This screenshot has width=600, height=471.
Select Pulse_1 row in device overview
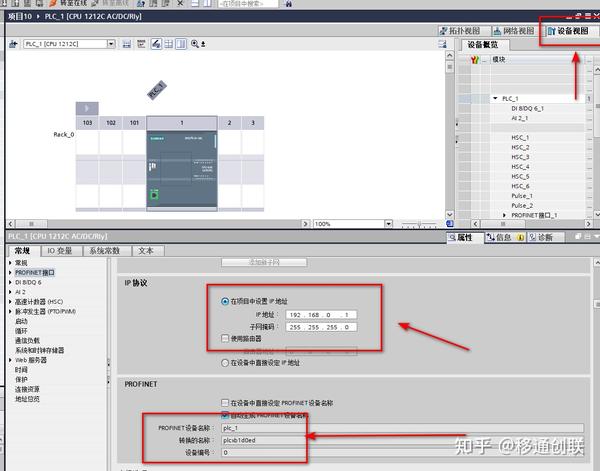pos(520,196)
